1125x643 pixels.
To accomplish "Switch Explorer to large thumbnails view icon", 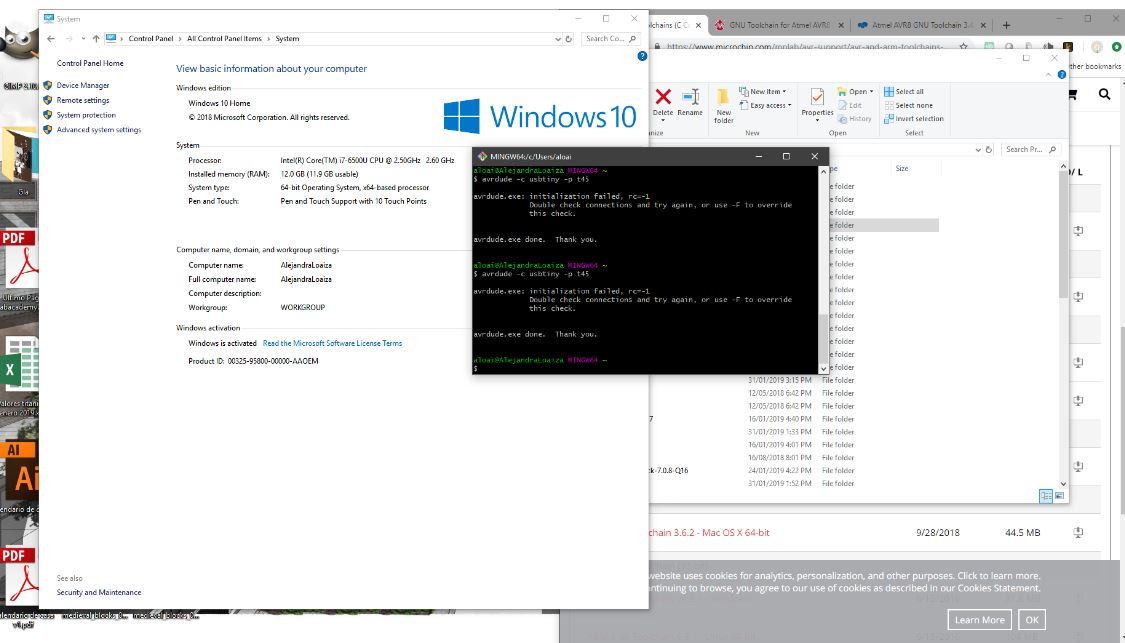I will pos(1059,496).
